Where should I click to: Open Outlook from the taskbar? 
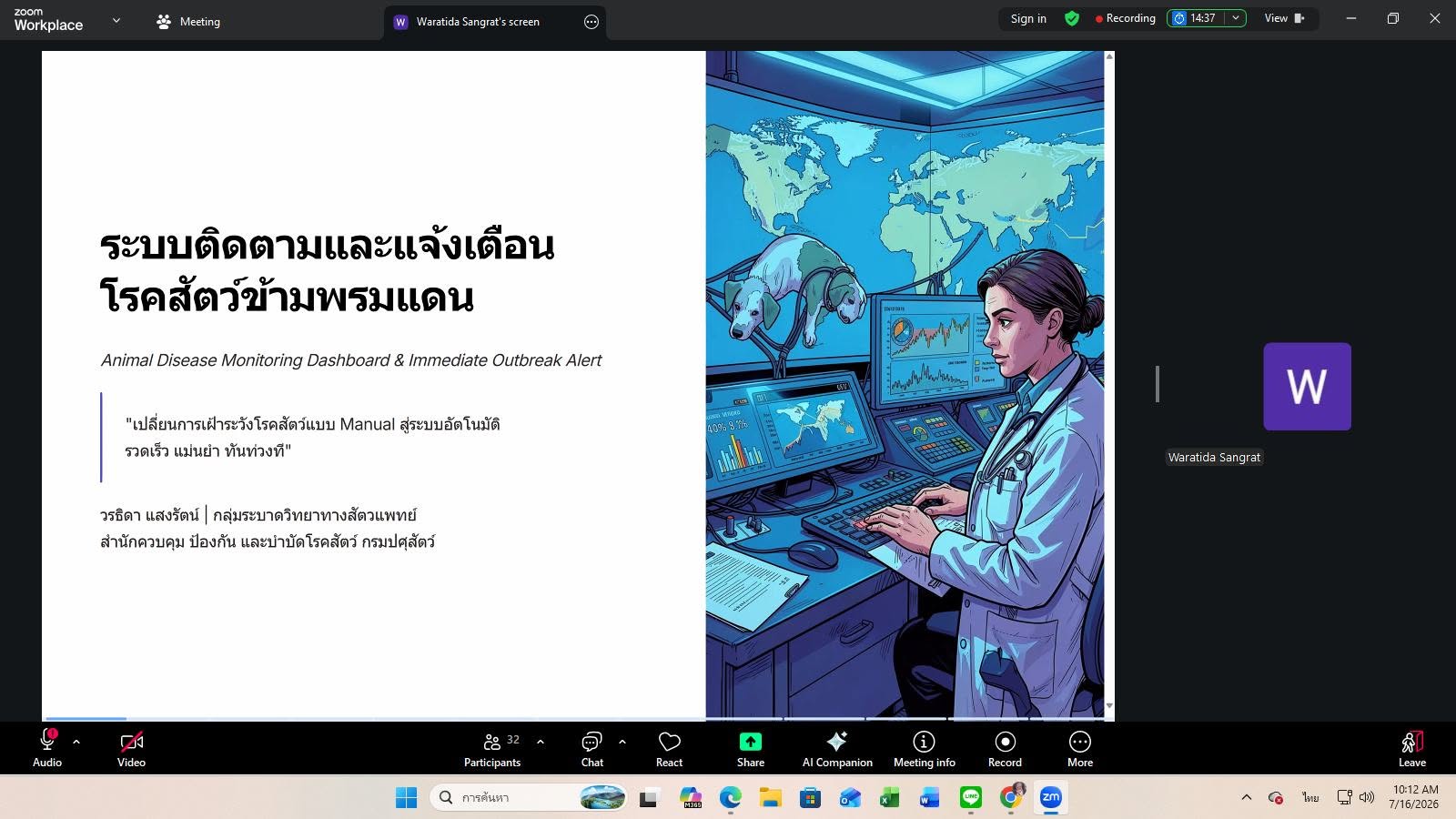pyautogui.click(x=851, y=798)
